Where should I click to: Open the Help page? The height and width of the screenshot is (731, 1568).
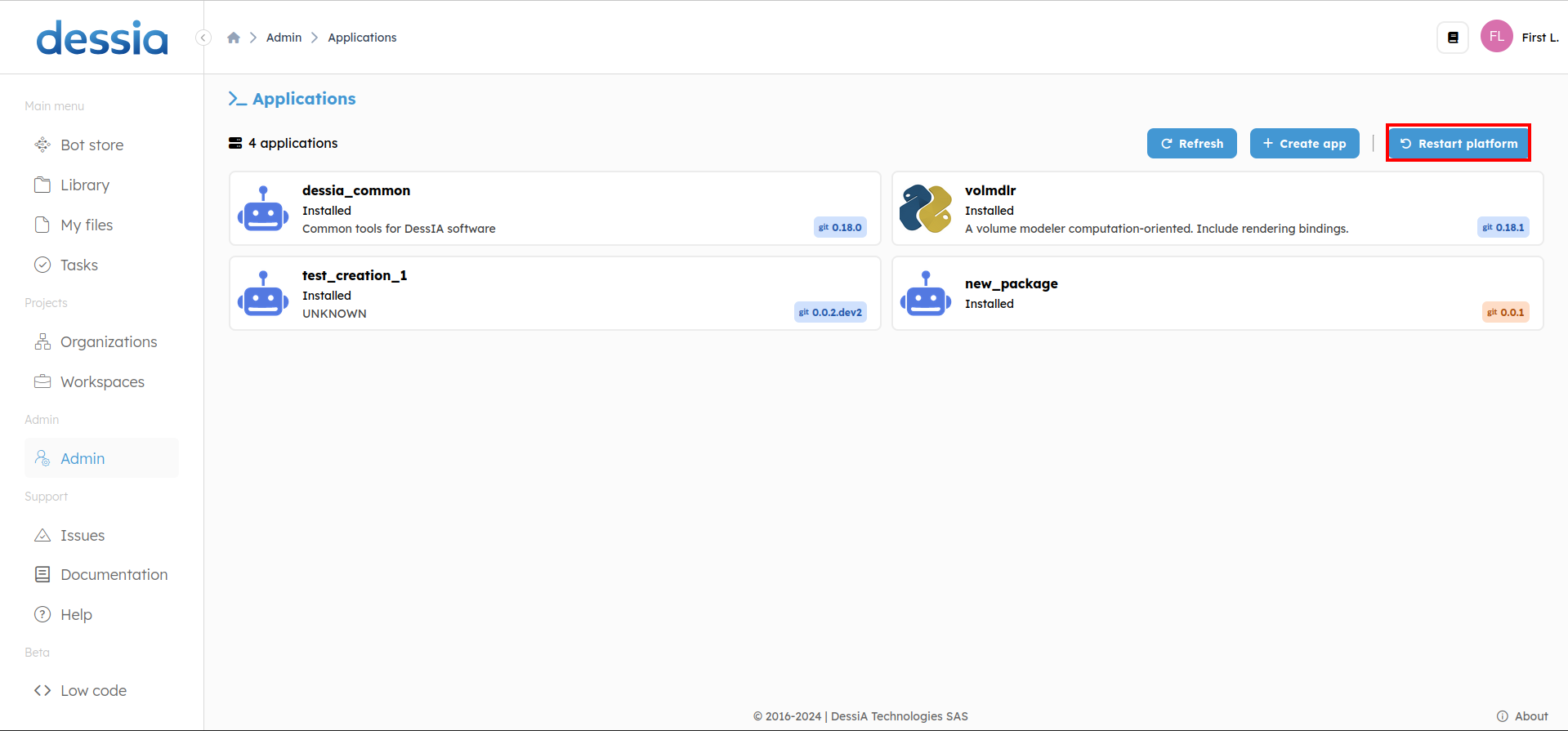101,615
